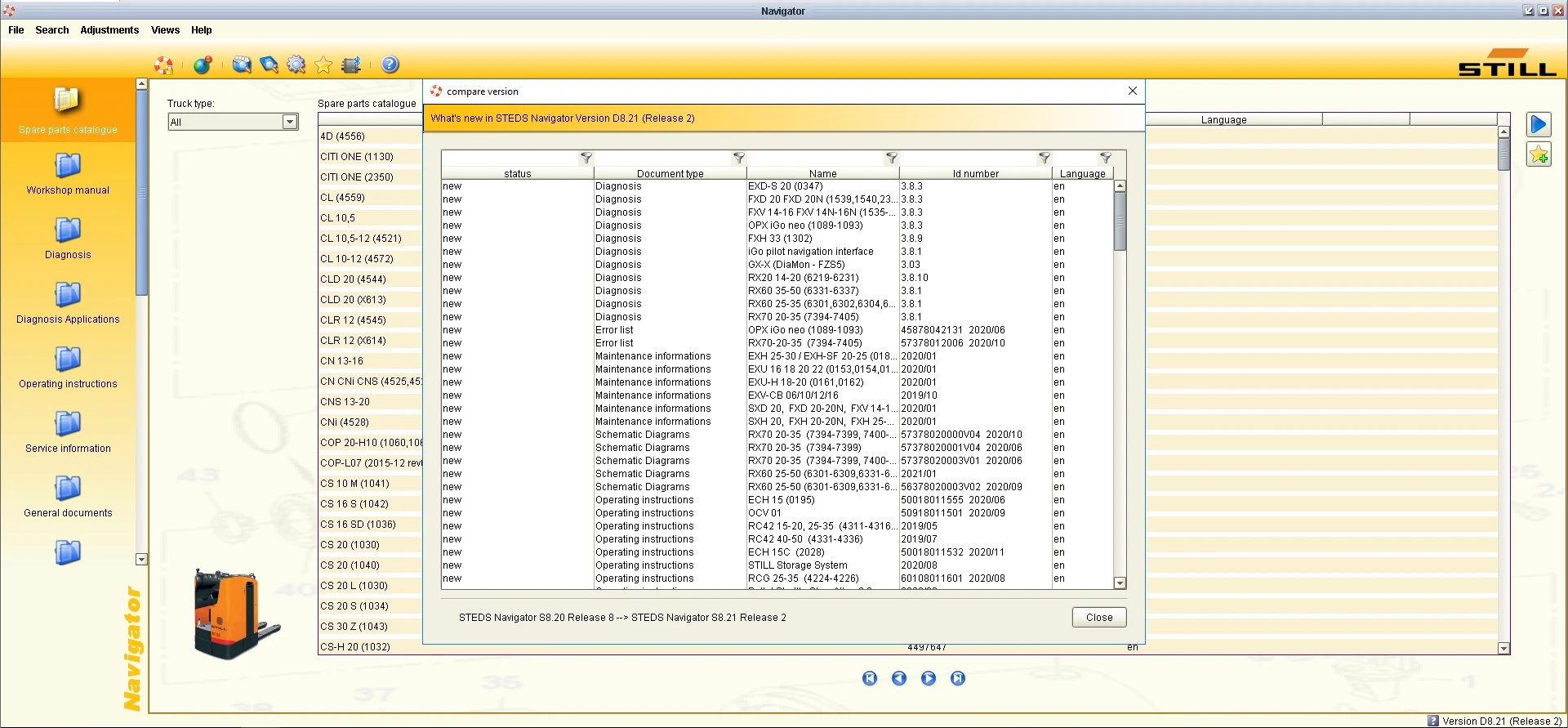This screenshot has width=1568, height=728.
Task: Close the compare version dialog with X
Action: (x=1133, y=91)
